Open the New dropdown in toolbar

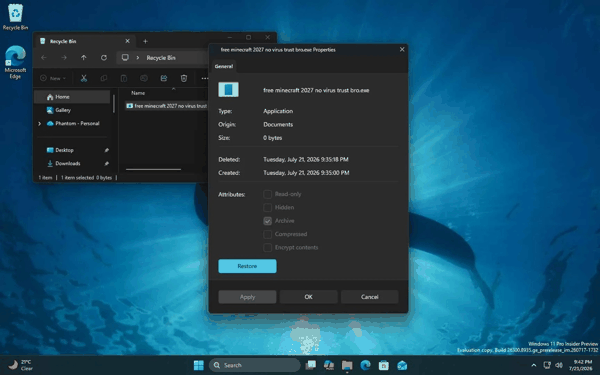53,78
